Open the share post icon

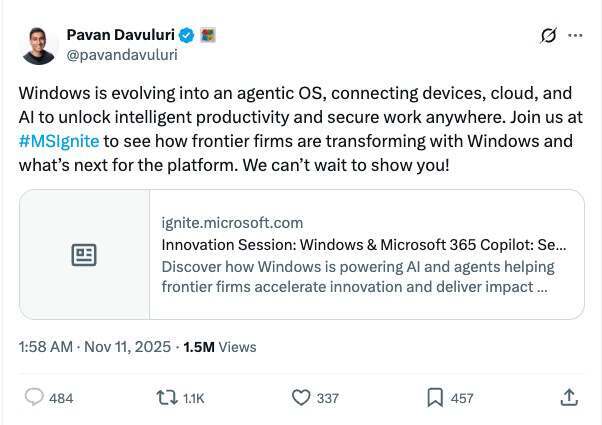tap(568, 397)
